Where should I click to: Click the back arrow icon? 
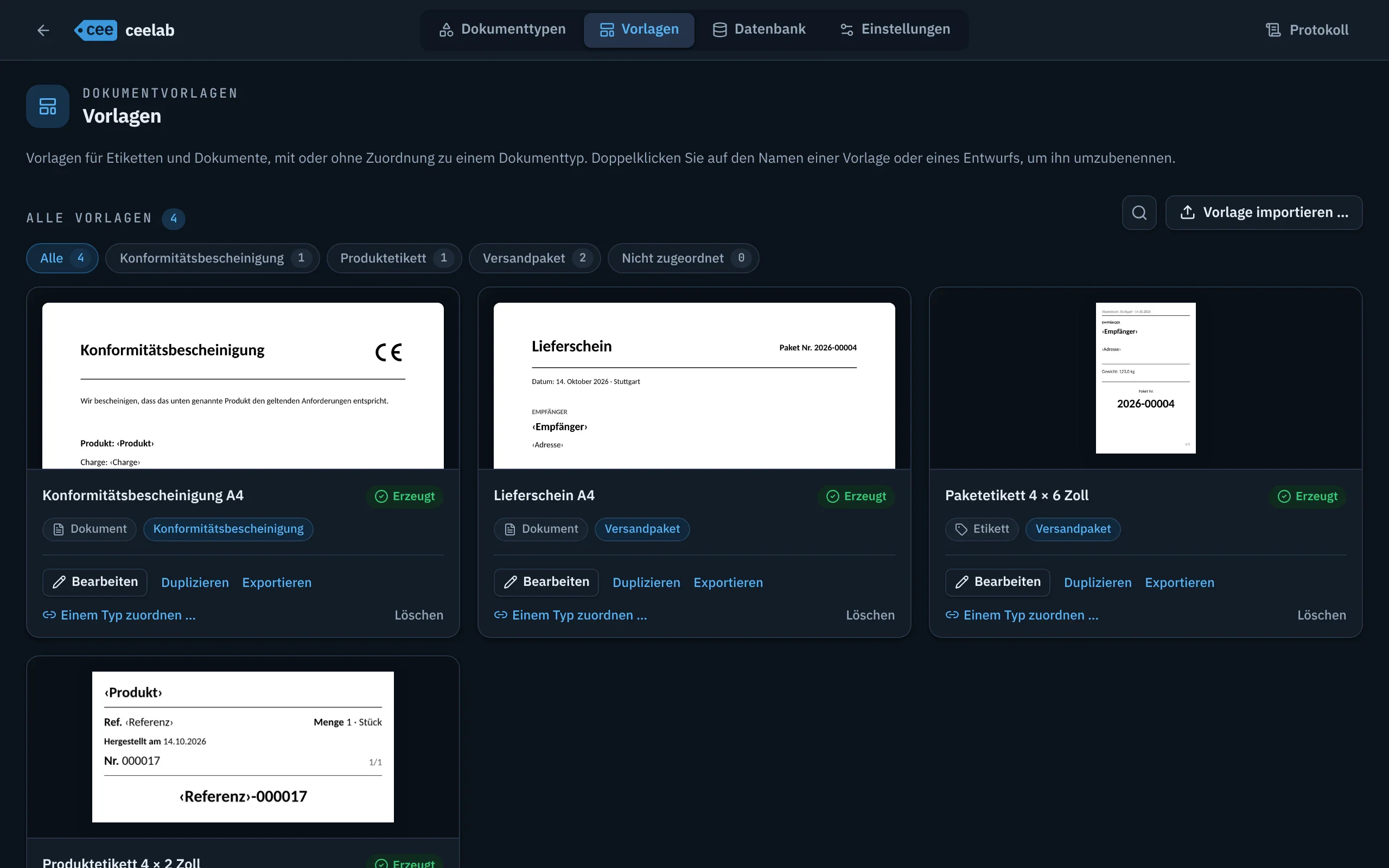[x=43, y=30]
